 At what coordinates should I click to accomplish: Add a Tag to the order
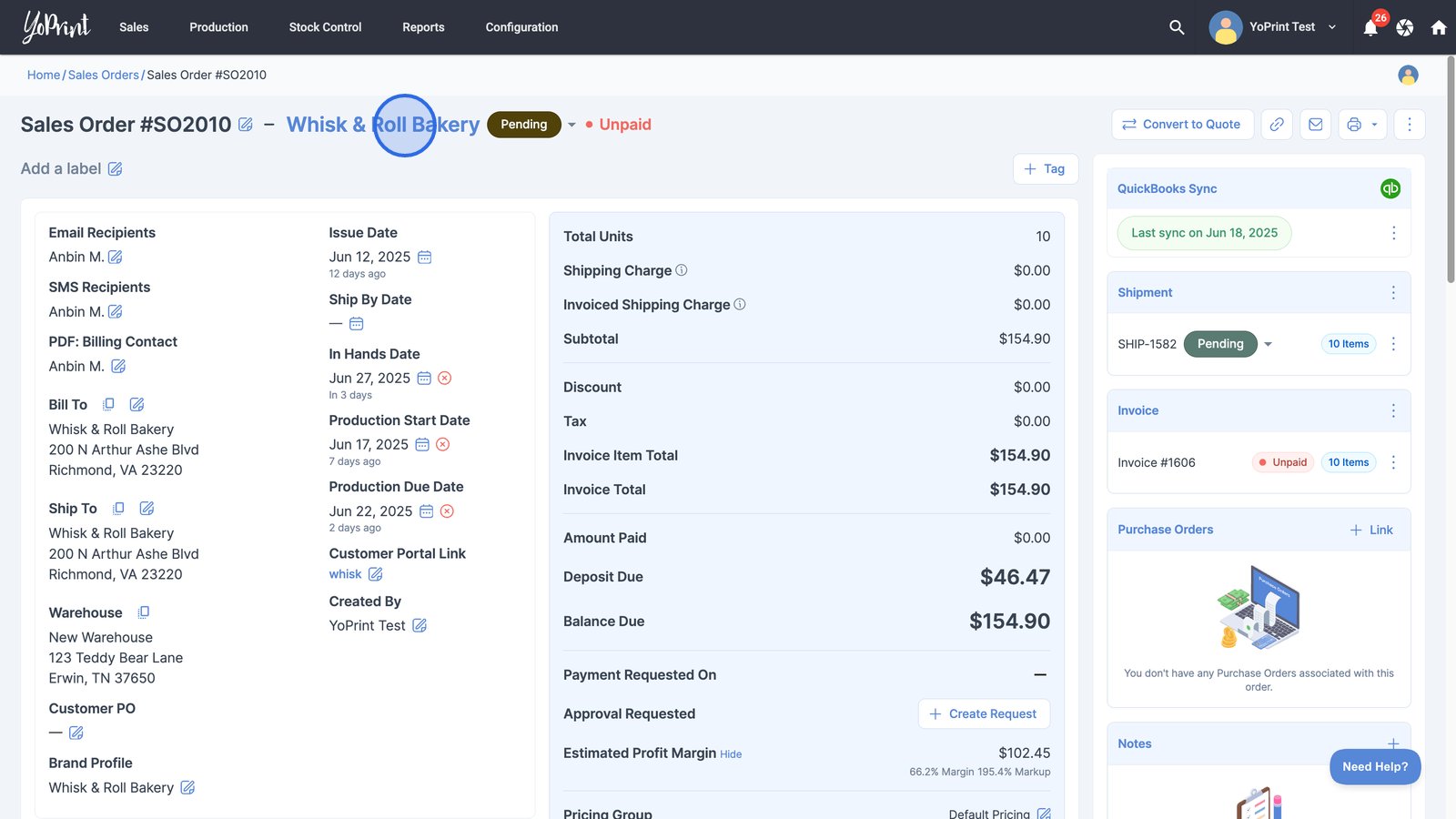1045,169
